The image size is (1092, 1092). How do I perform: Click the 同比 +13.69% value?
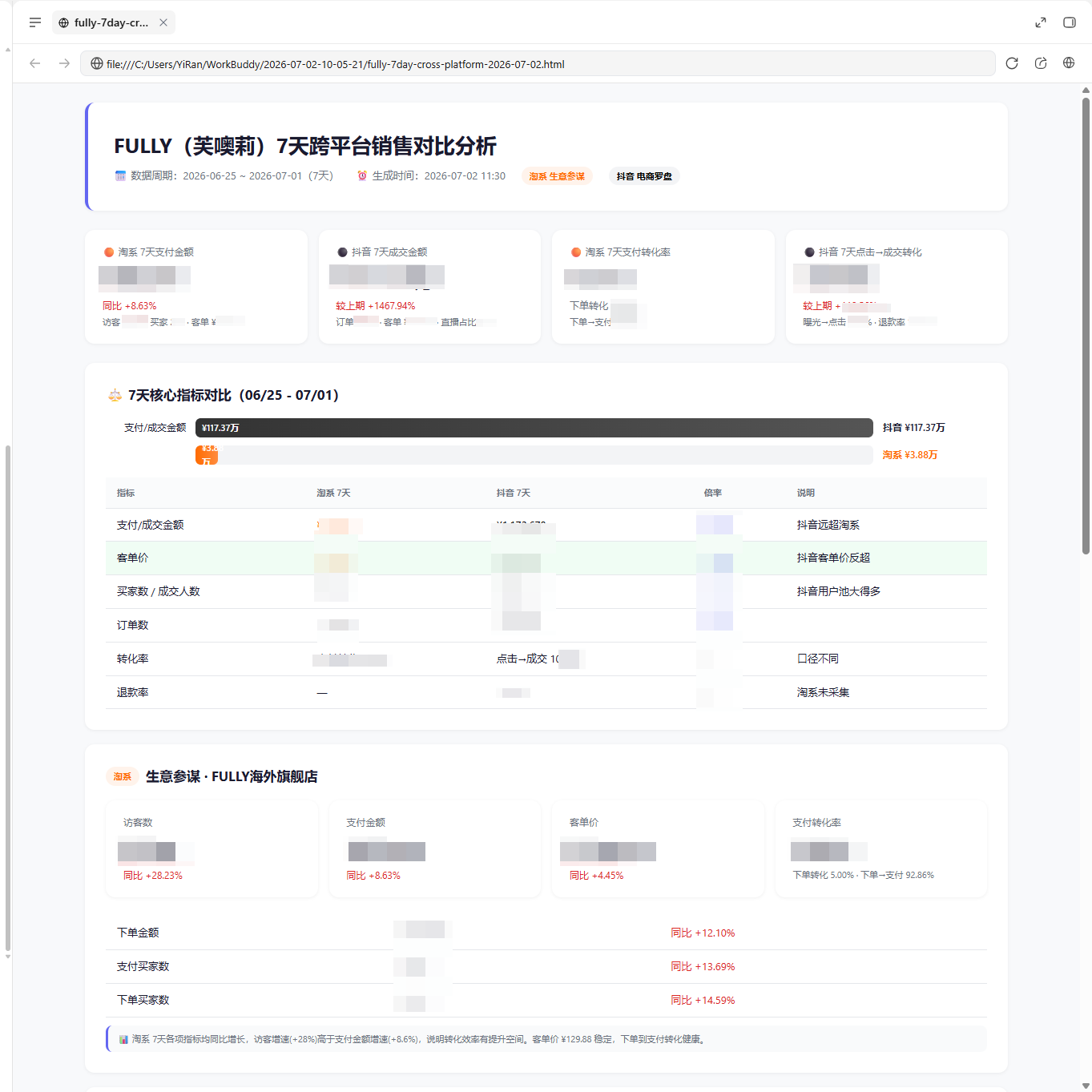coord(703,967)
